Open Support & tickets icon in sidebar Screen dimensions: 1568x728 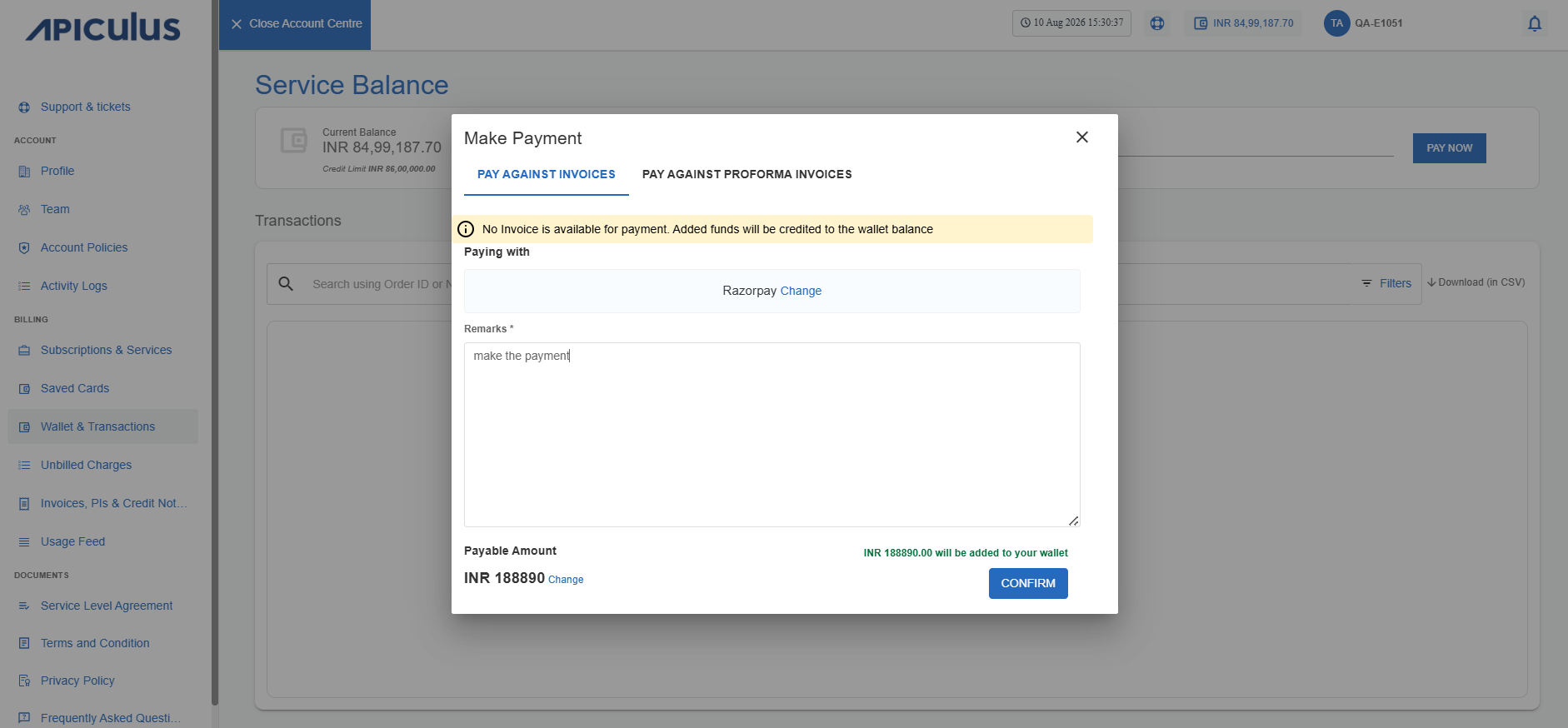[24, 107]
